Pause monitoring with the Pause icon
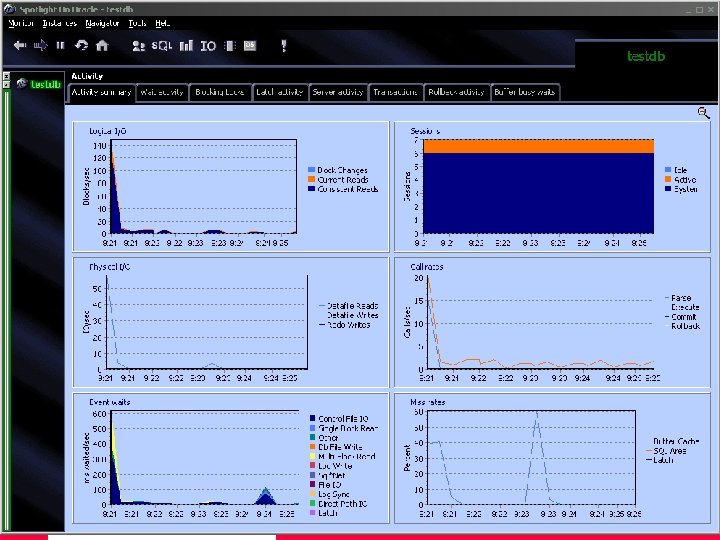This screenshot has height=540, width=720. [60, 45]
